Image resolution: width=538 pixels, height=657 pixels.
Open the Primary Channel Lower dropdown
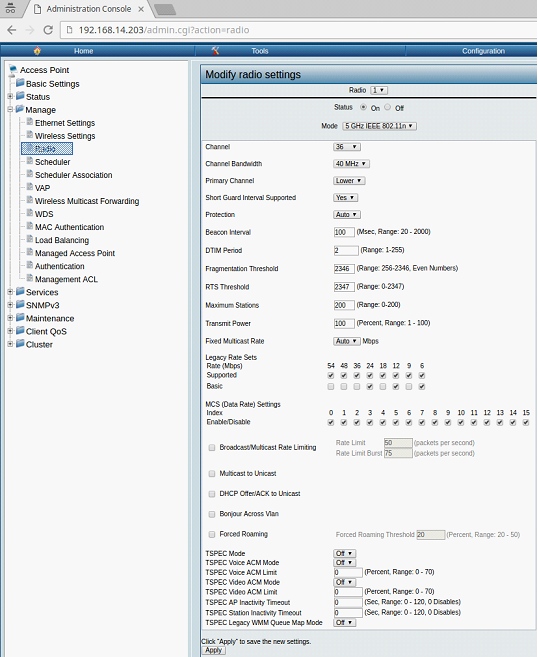click(349, 181)
